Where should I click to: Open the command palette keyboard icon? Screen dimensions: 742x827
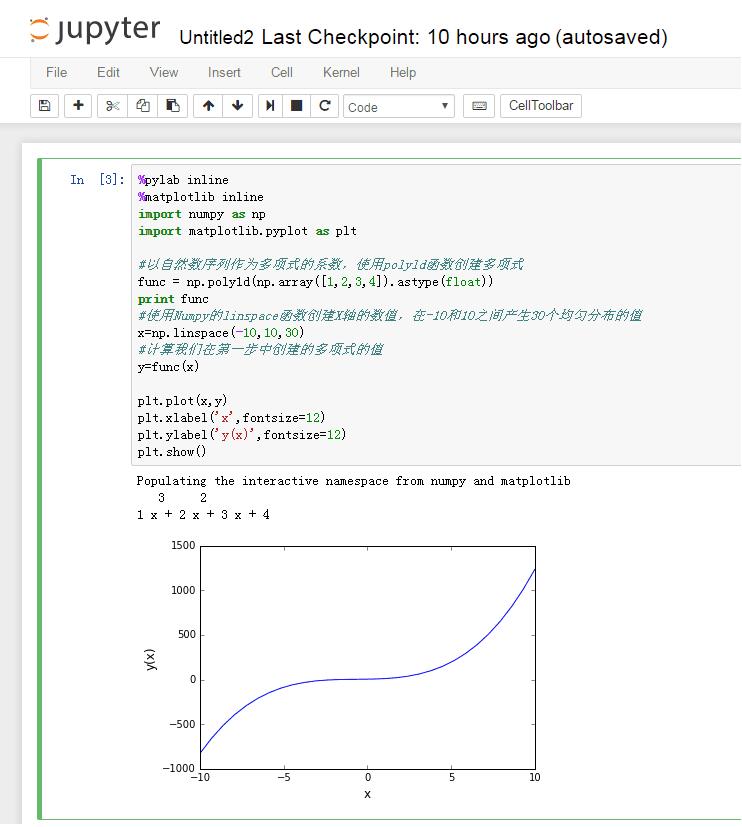tap(479, 106)
